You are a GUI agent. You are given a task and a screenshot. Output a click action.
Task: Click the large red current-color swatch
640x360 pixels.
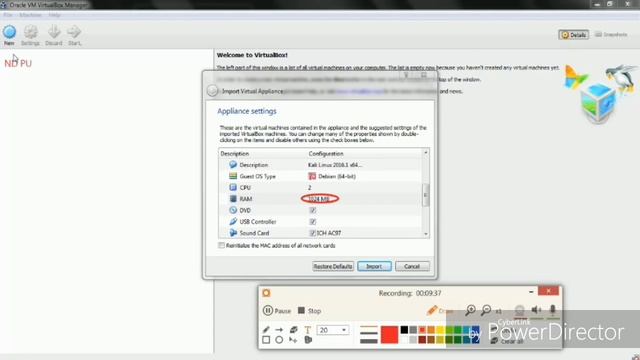pyautogui.click(x=389, y=335)
